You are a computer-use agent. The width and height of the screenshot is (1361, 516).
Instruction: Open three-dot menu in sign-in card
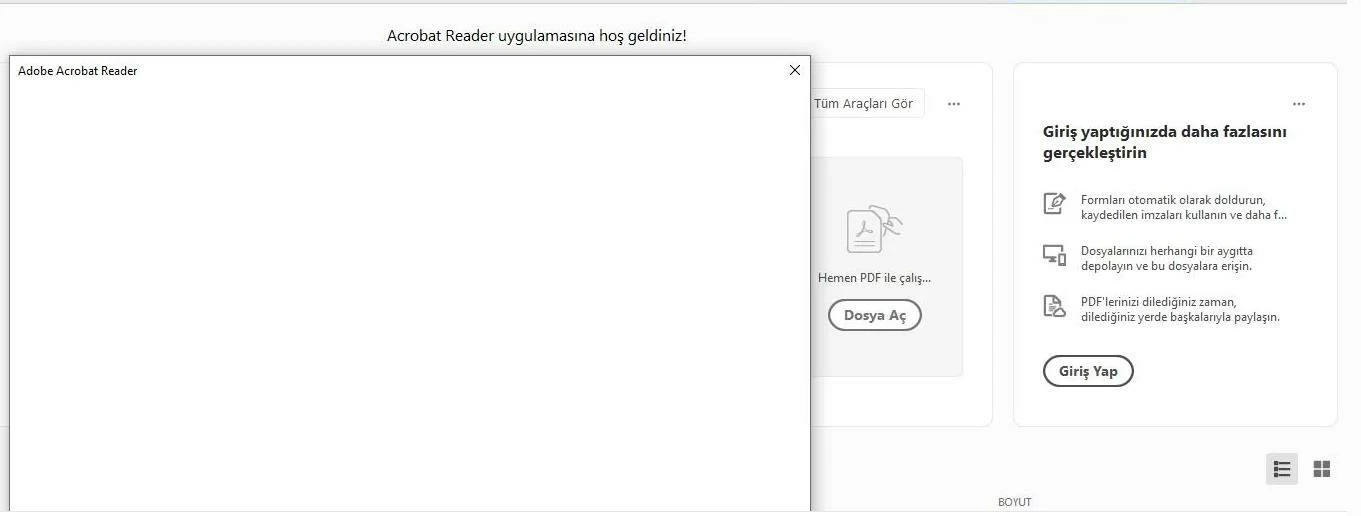(x=1298, y=104)
